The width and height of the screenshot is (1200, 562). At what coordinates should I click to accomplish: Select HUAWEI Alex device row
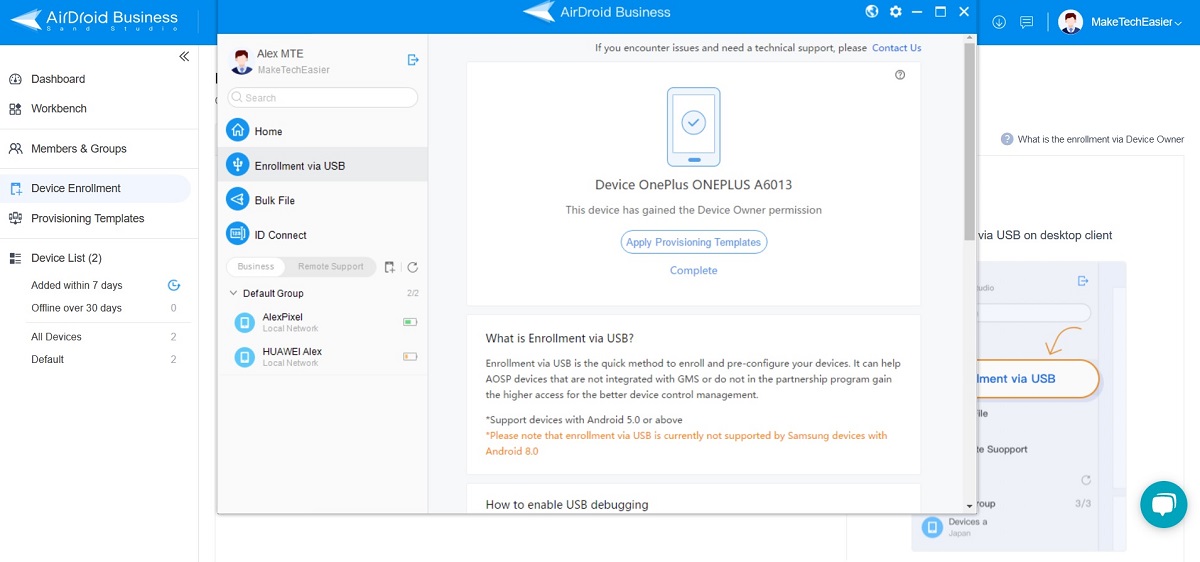click(323, 356)
